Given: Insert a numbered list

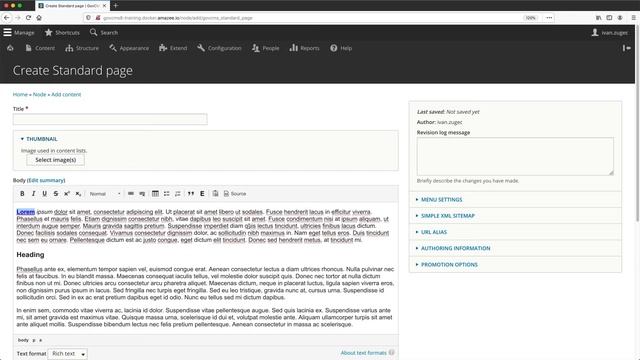Looking at the screenshot, I should click(x=178, y=193).
